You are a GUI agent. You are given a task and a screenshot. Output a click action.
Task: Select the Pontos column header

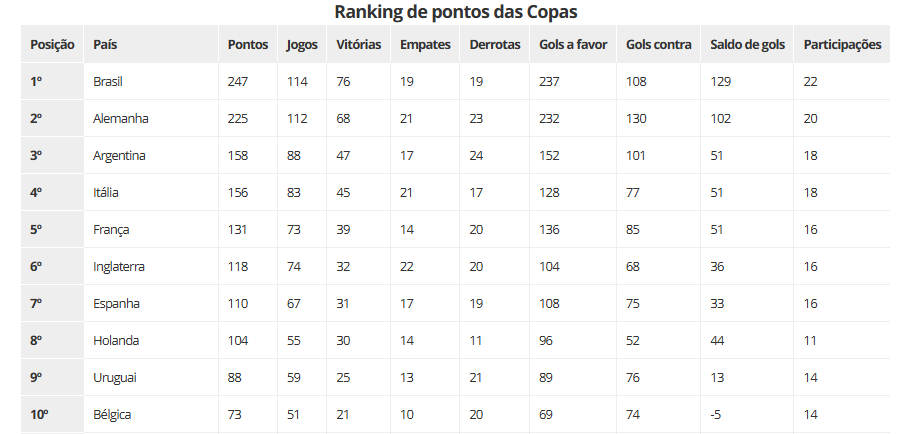247,45
